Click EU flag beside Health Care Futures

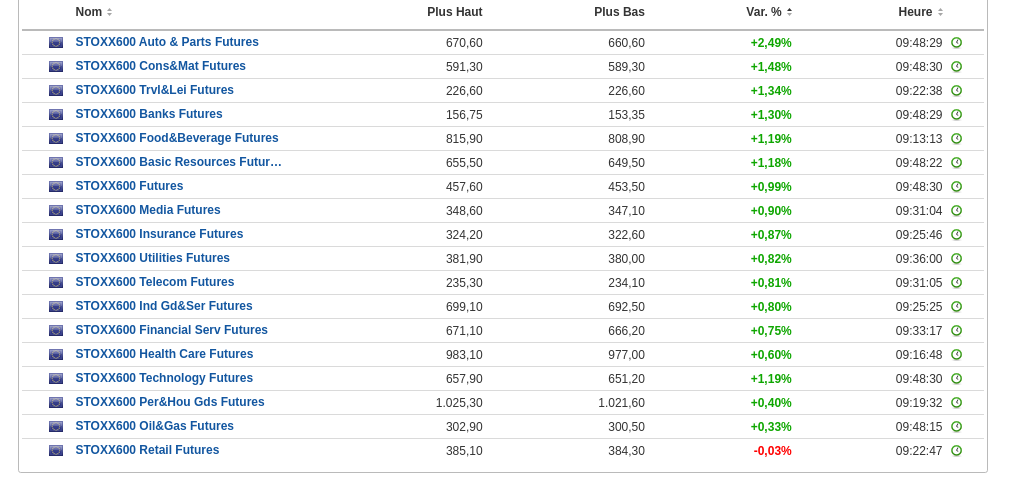(56, 355)
